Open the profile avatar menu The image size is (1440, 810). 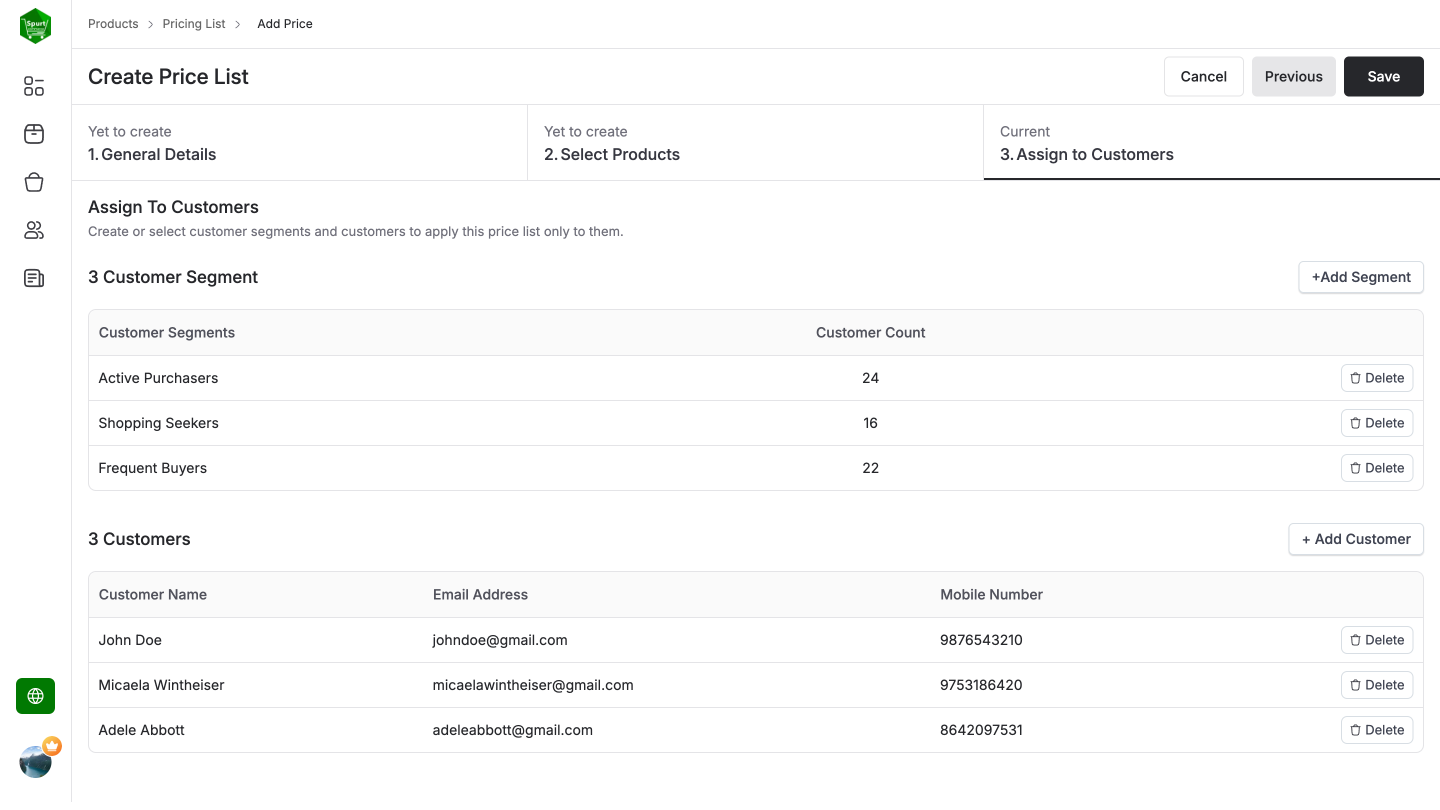[35, 760]
